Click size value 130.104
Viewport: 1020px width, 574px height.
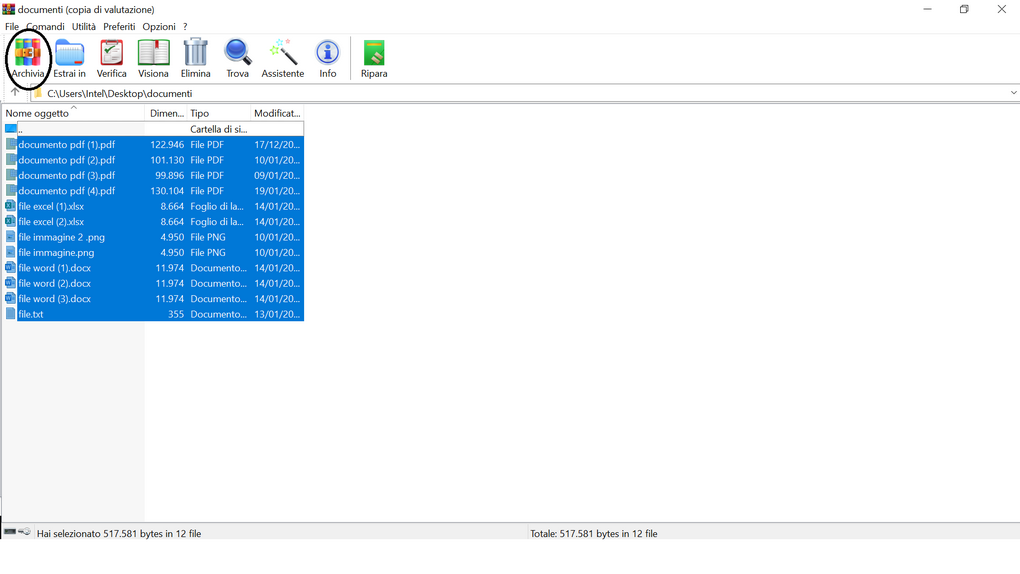click(167, 191)
